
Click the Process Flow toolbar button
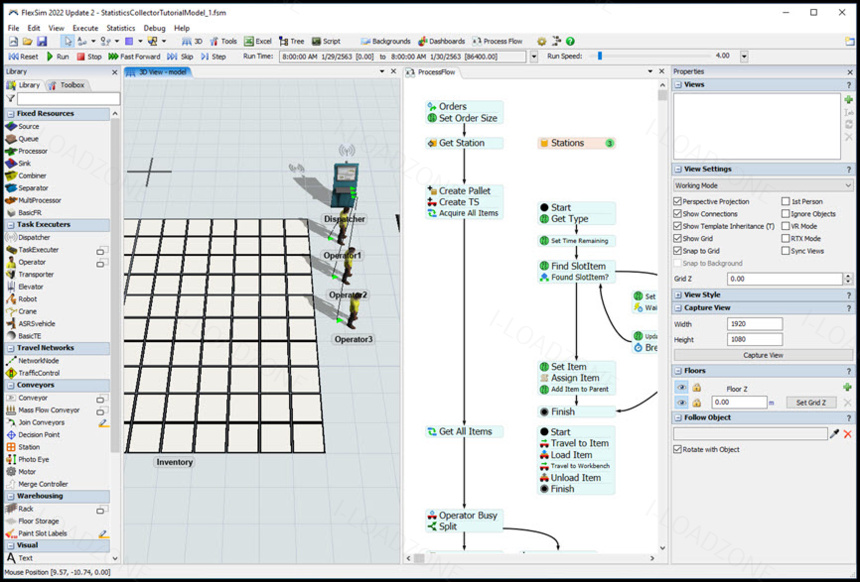coord(497,41)
